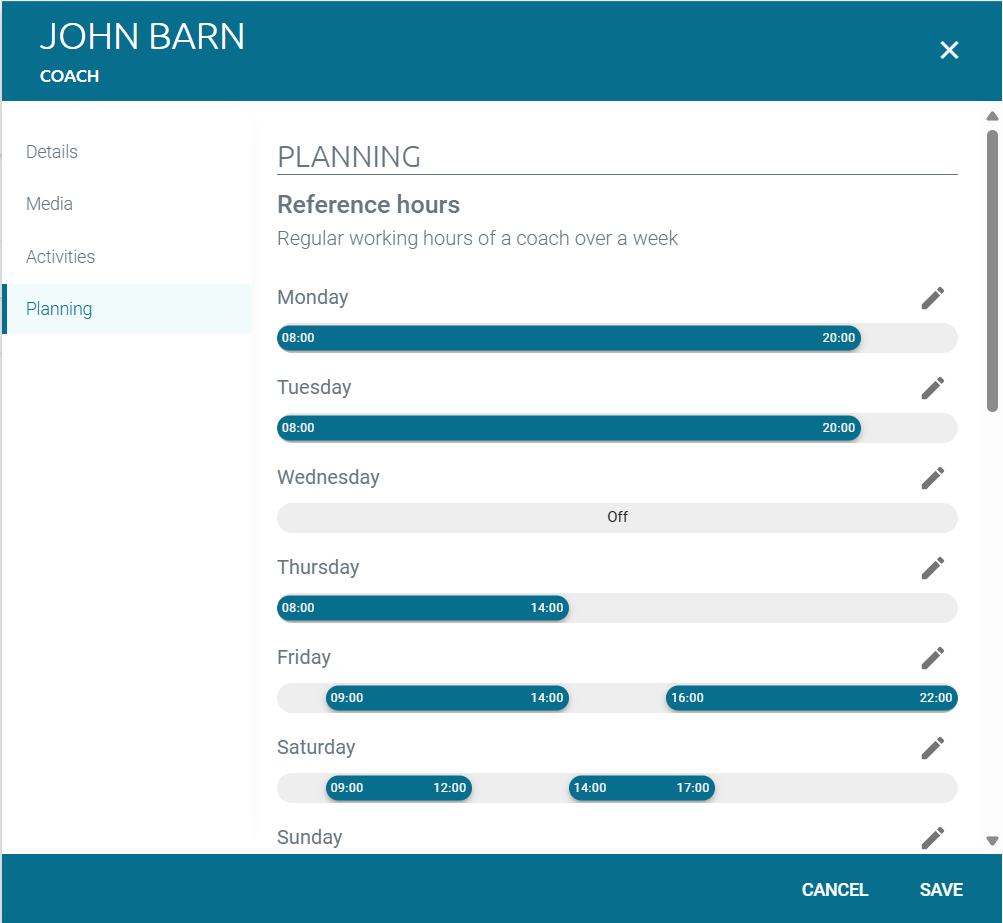
Task: Click the scrollbar up arrow
Action: pyautogui.click(x=992, y=116)
